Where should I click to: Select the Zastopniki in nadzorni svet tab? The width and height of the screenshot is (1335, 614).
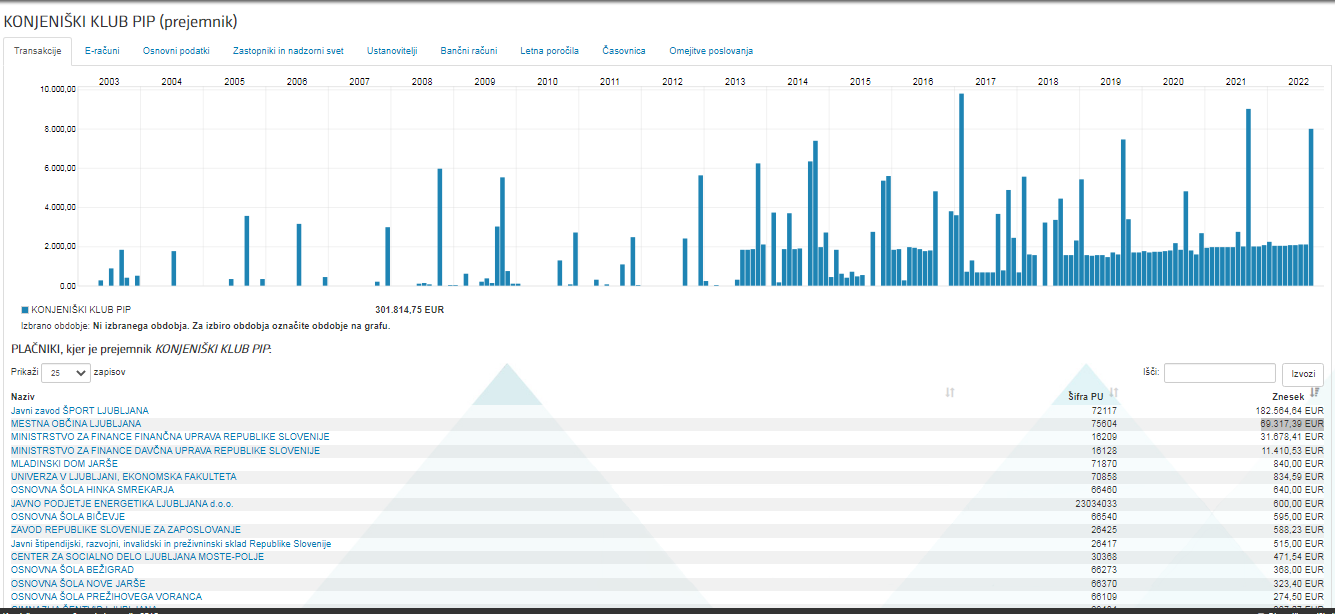click(x=288, y=51)
